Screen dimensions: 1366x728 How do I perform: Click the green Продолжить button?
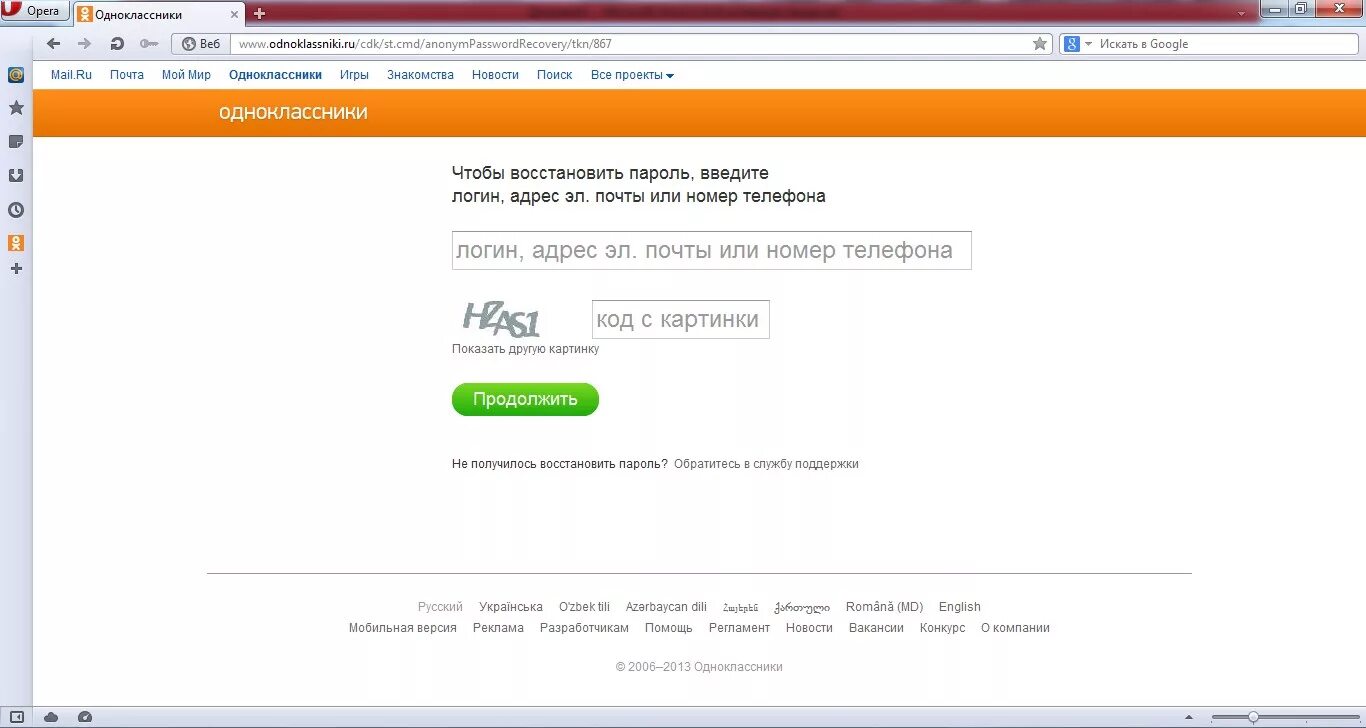click(x=525, y=399)
